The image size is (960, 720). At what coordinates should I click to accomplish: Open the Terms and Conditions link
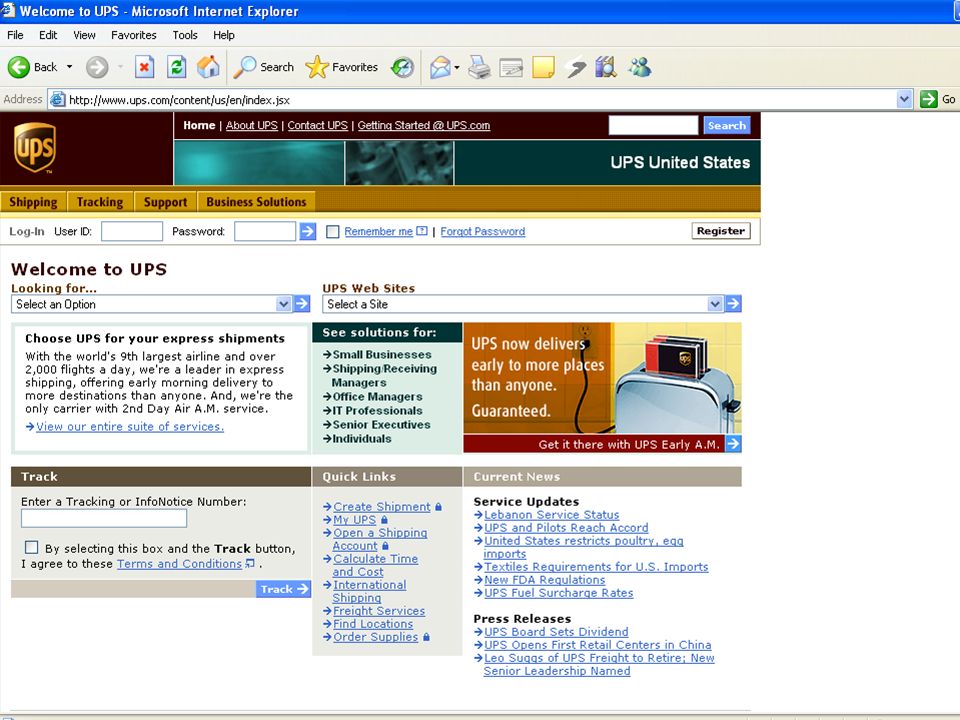pyautogui.click(x=179, y=564)
